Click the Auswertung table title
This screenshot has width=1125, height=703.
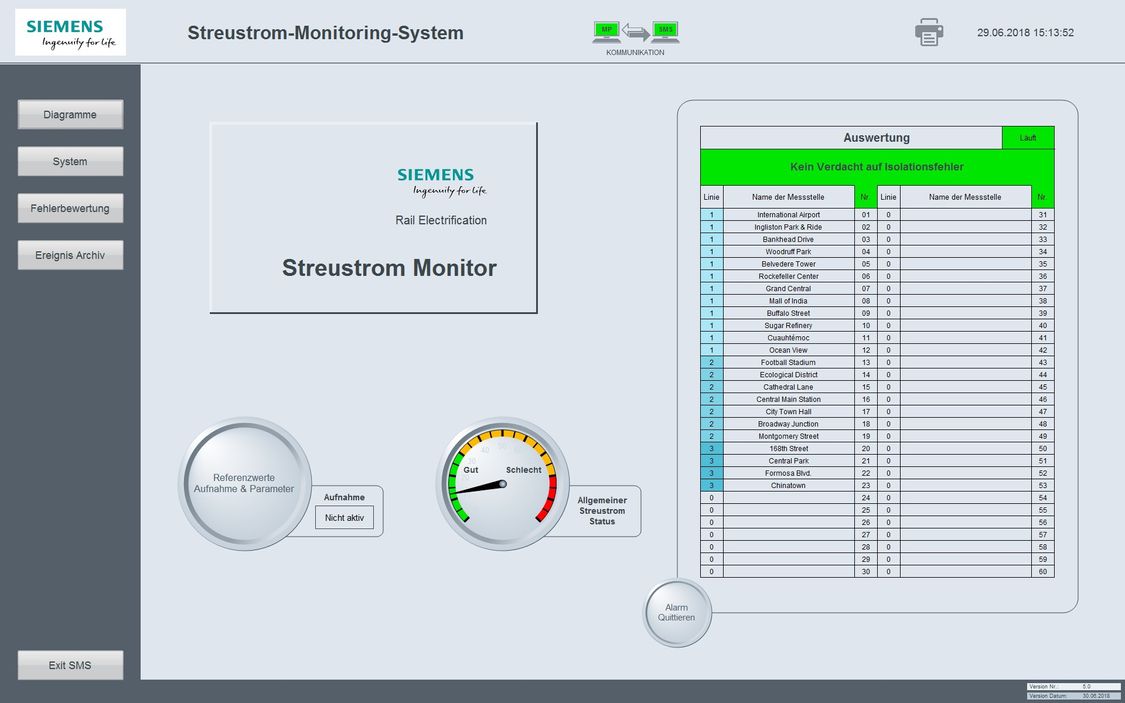coord(876,138)
